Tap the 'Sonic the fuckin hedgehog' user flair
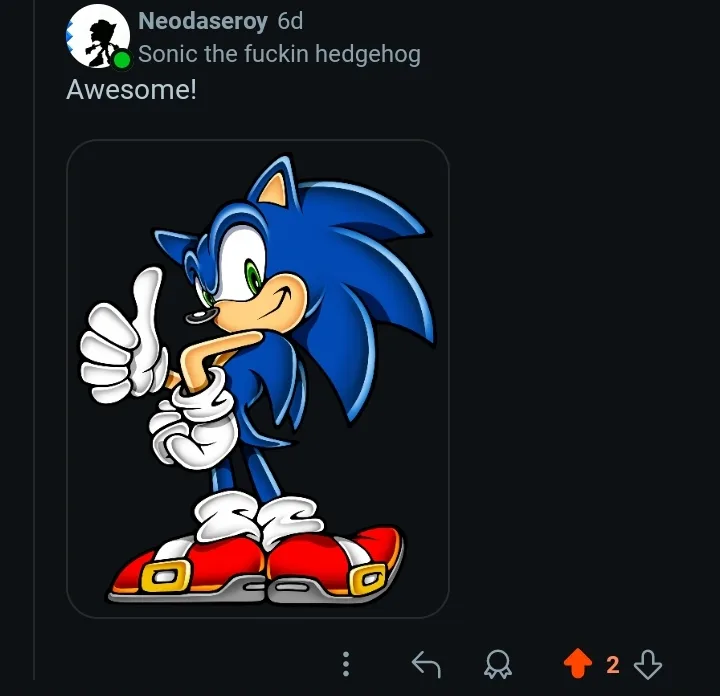This screenshot has width=720, height=696. click(x=279, y=54)
